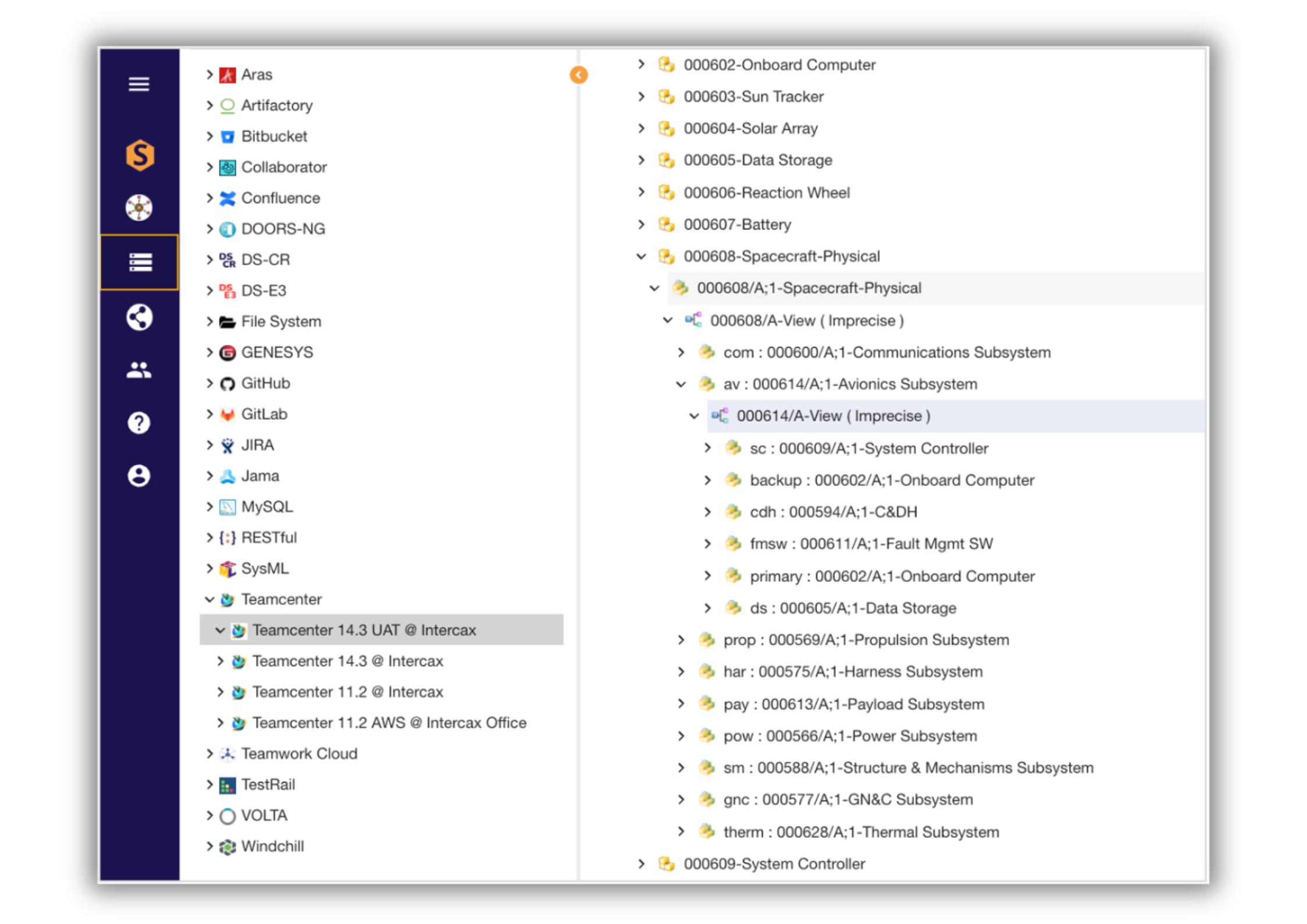Image resolution: width=1307 pixels, height=924 pixels.
Task: Click the dashboard wheel icon in sidebar
Action: pos(139,208)
